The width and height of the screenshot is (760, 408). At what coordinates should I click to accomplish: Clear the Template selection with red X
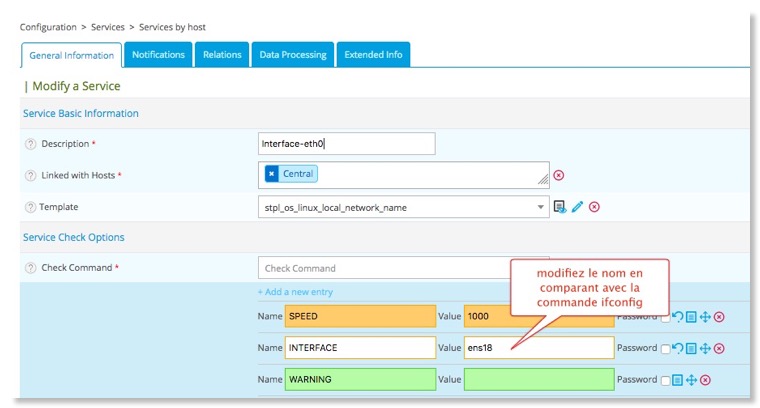coord(594,207)
